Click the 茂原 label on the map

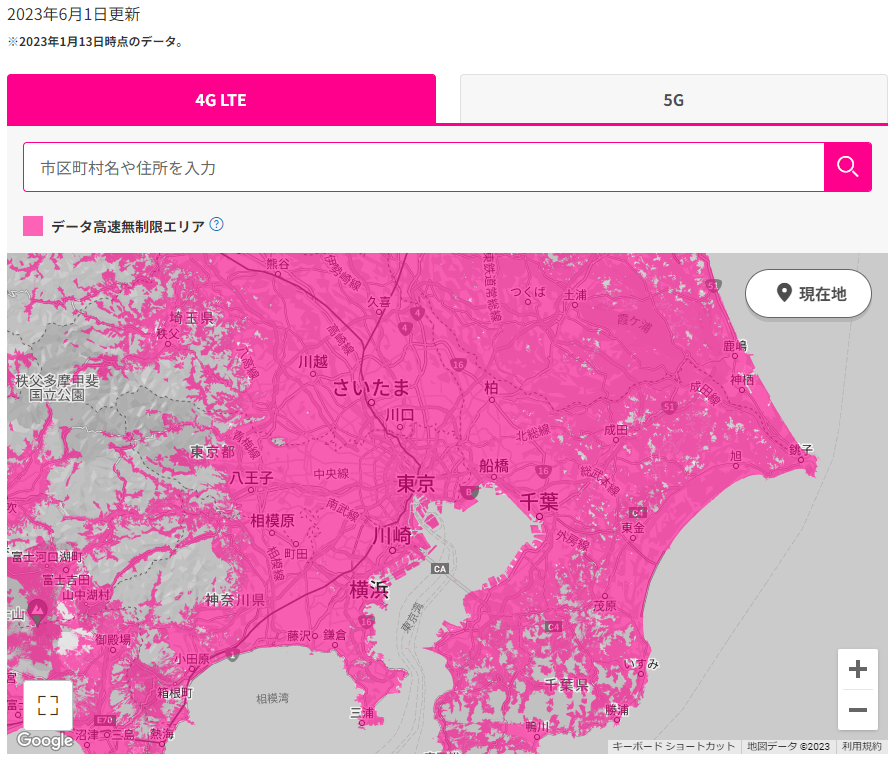pyautogui.click(x=605, y=606)
